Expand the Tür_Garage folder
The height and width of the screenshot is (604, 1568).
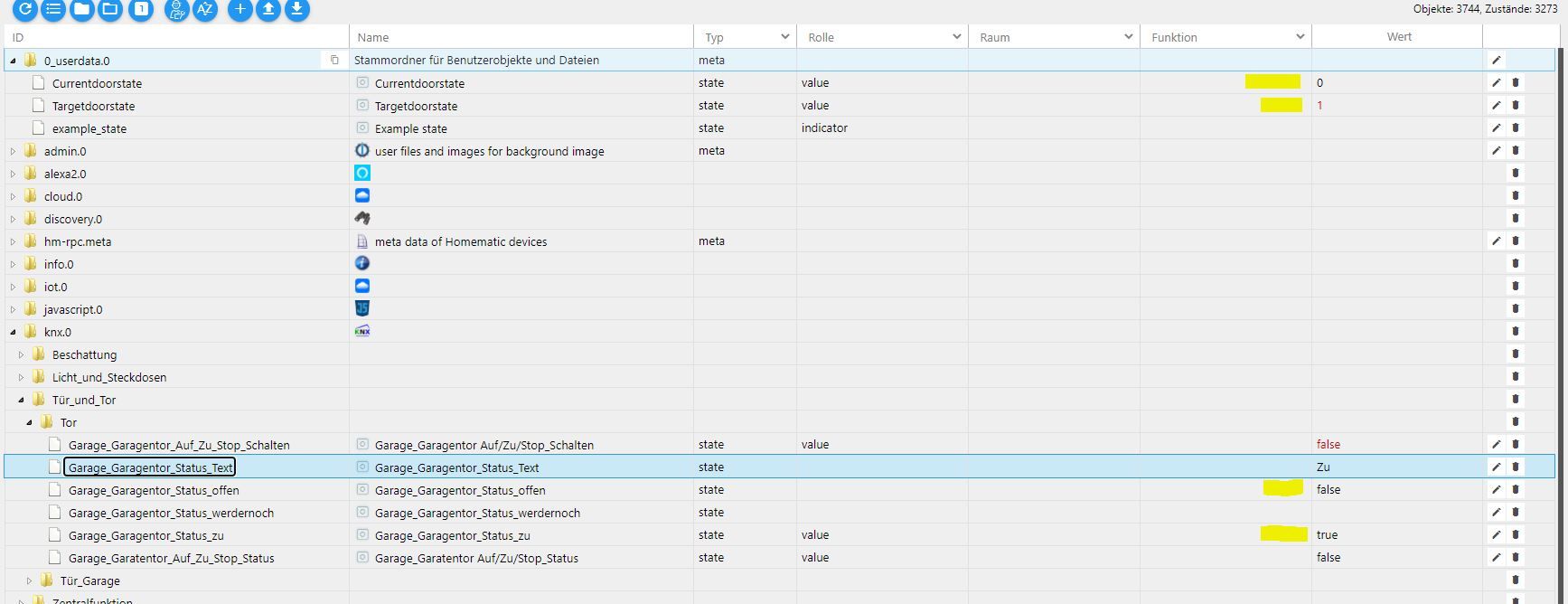pyautogui.click(x=30, y=580)
